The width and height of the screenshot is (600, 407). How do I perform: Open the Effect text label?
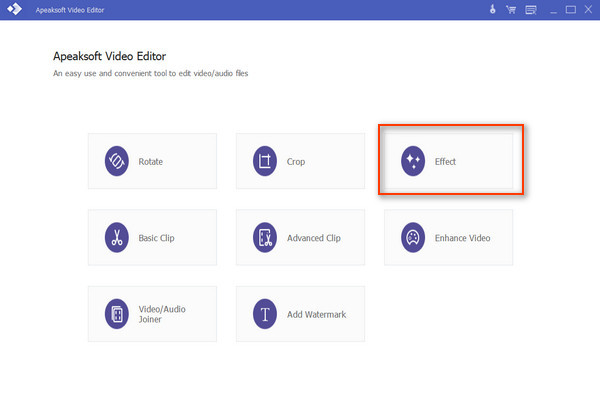445,162
